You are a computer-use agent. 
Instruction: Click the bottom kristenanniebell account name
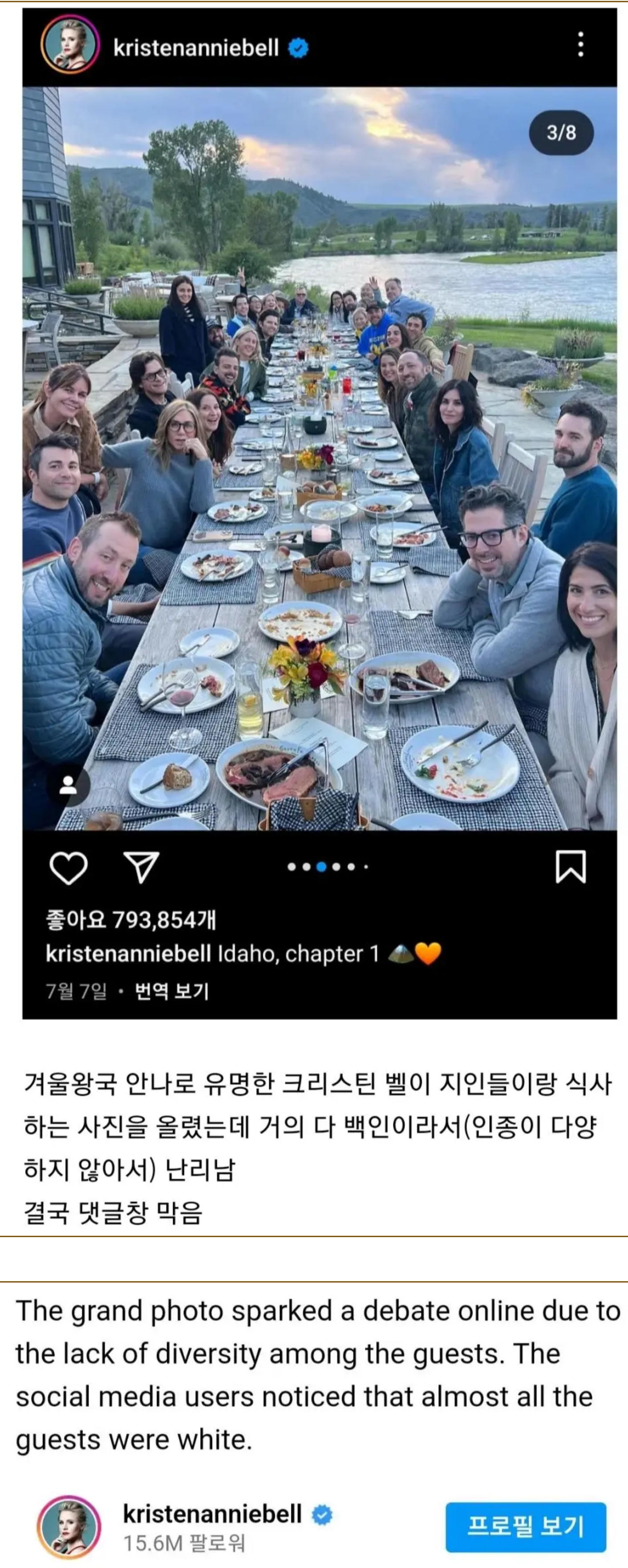212,1514
